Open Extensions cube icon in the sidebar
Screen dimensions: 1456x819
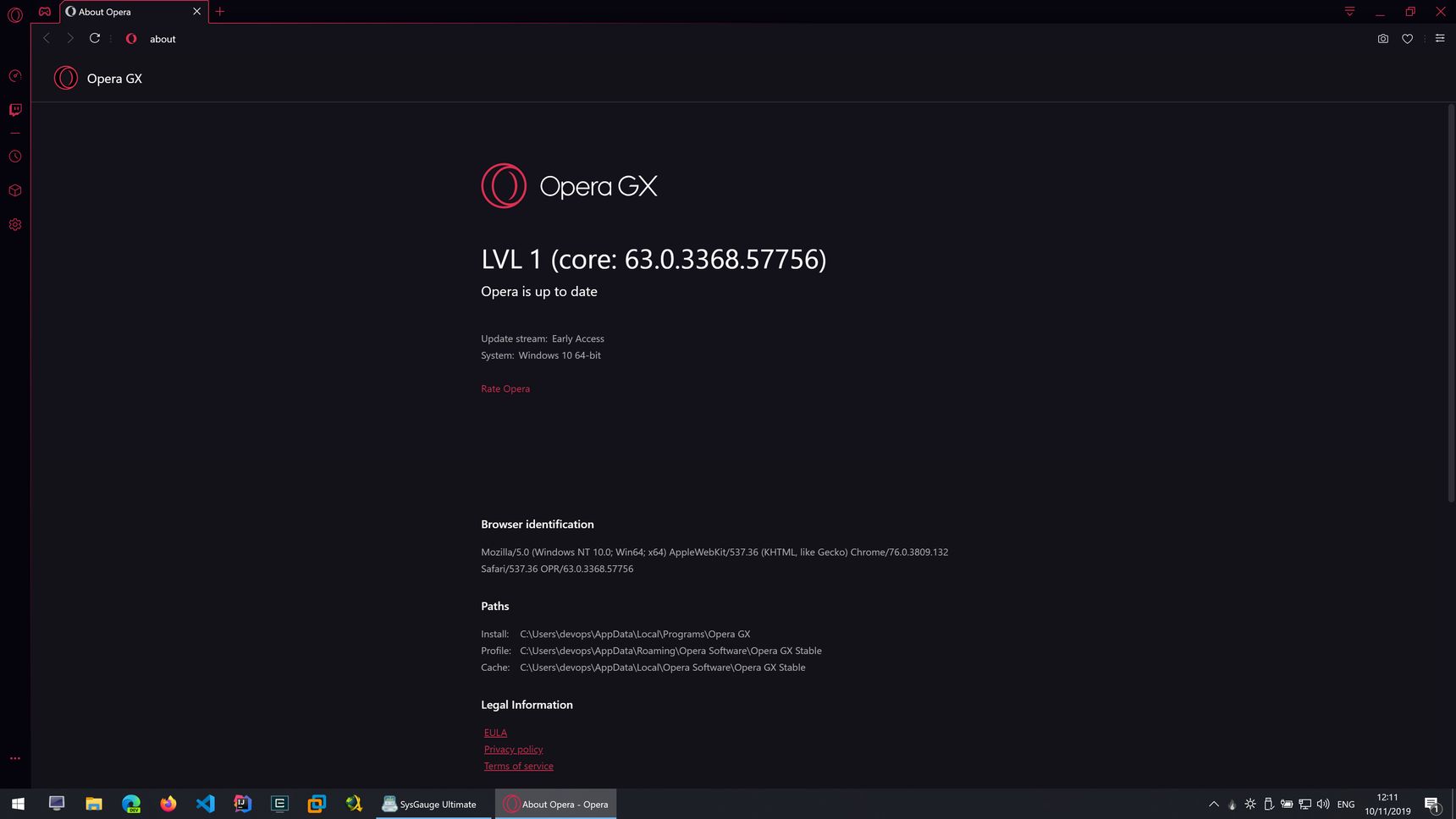pos(15,190)
